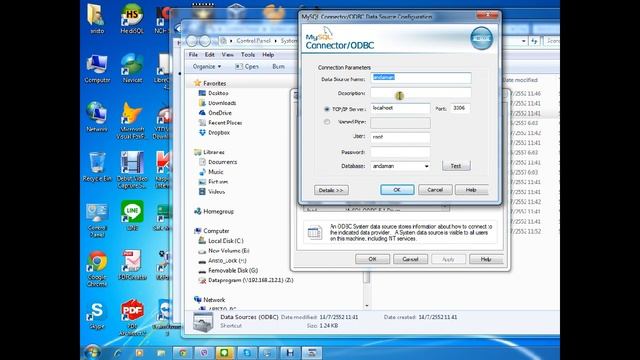Collapse the Favorites group in Explorer sidebar
Screen dimensions: 640x360
click(215, 83)
